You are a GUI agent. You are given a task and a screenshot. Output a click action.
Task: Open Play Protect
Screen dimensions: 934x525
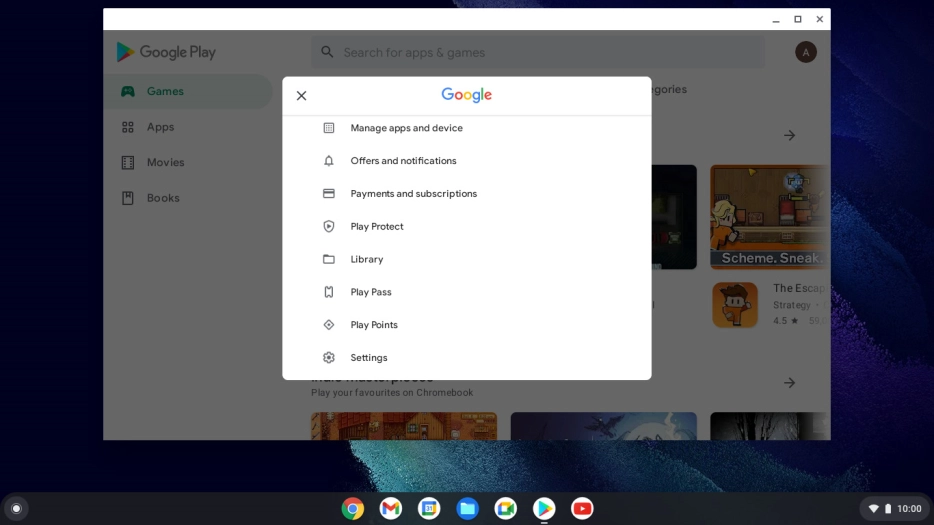click(466, 226)
